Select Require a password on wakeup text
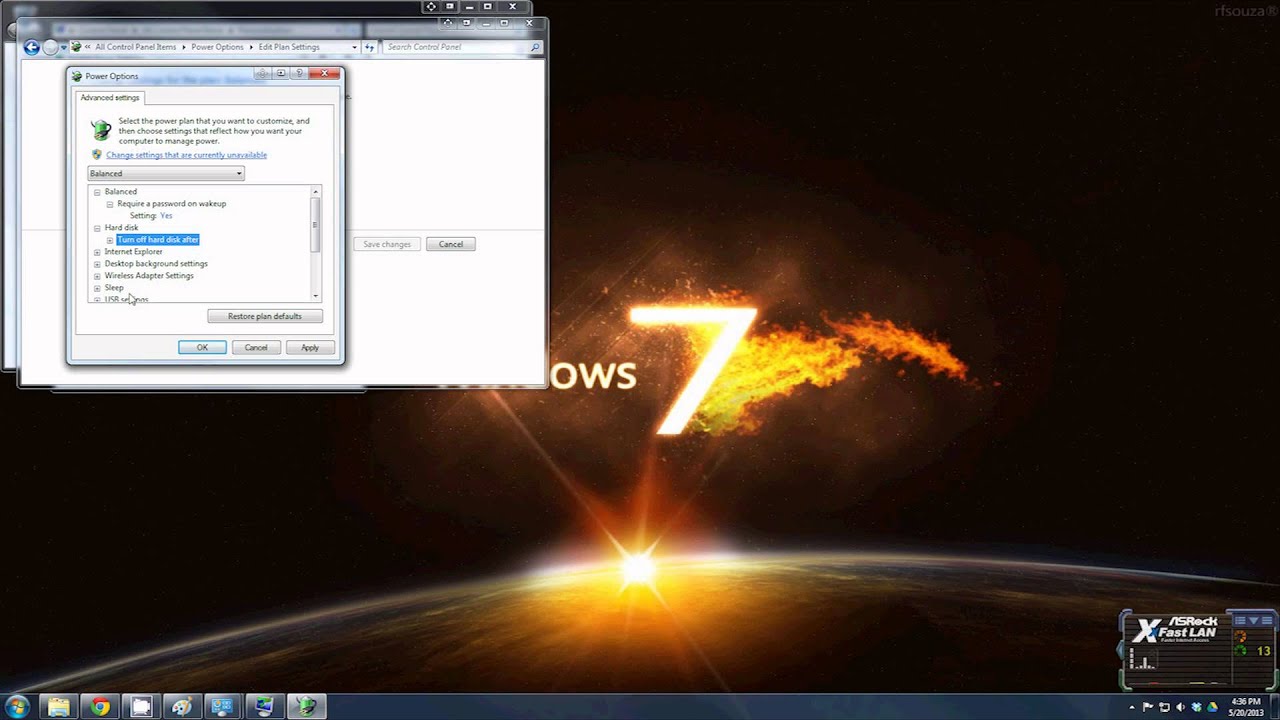The height and width of the screenshot is (720, 1280). pyautogui.click(x=172, y=204)
